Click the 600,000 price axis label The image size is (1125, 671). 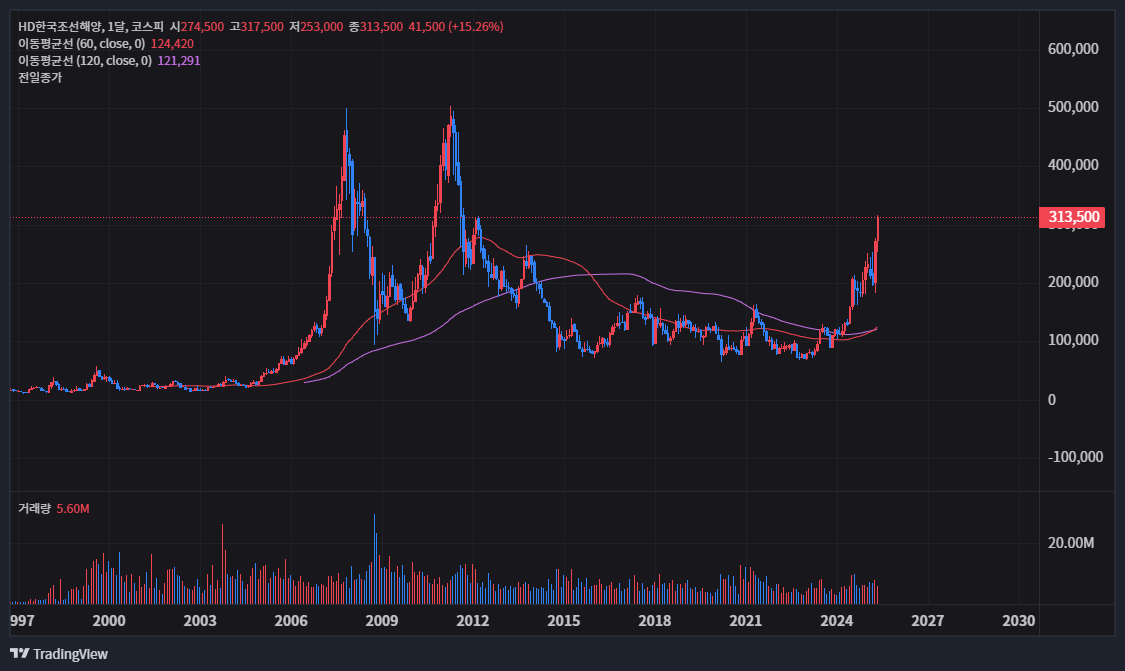click(1073, 49)
